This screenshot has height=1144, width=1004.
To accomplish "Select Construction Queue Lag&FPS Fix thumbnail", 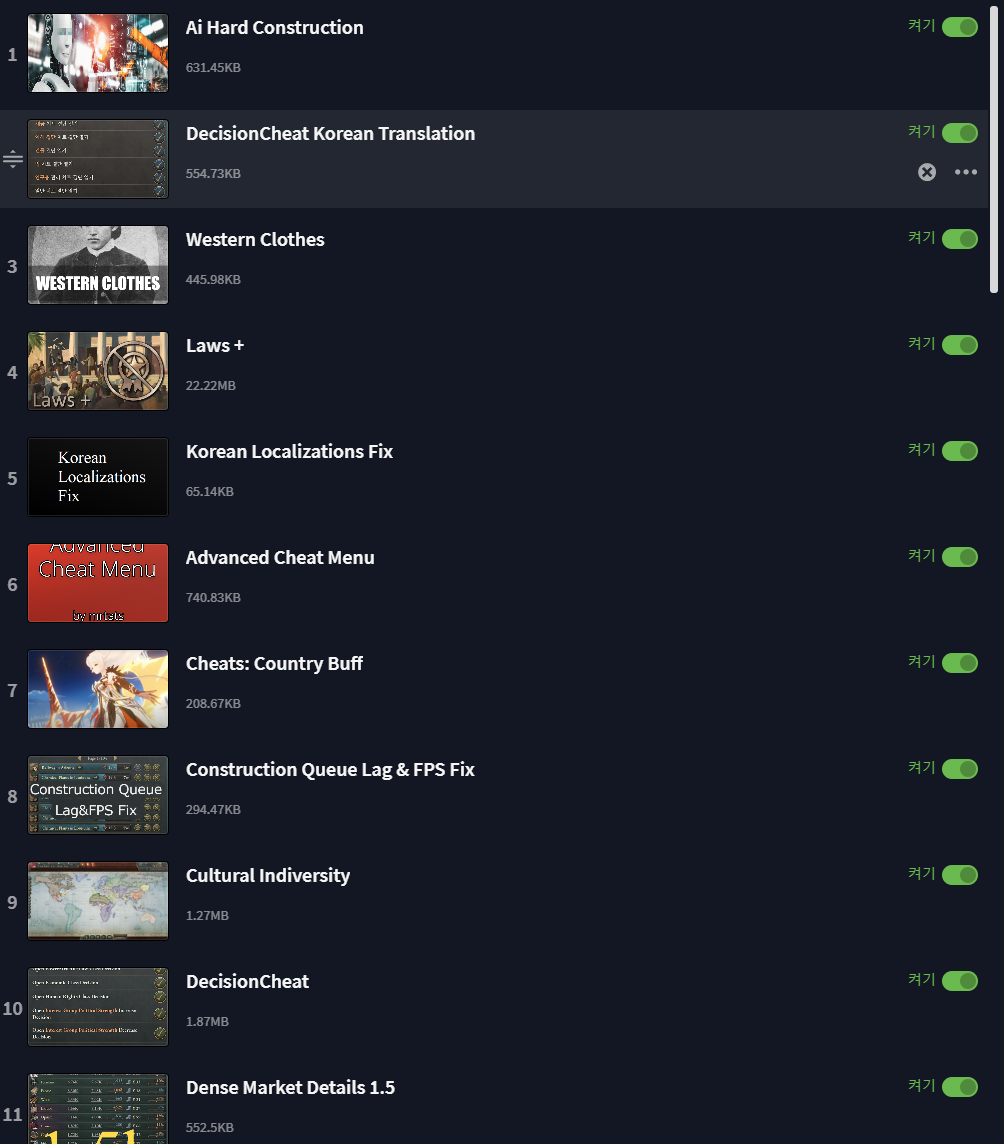I will (x=98, y=795).
